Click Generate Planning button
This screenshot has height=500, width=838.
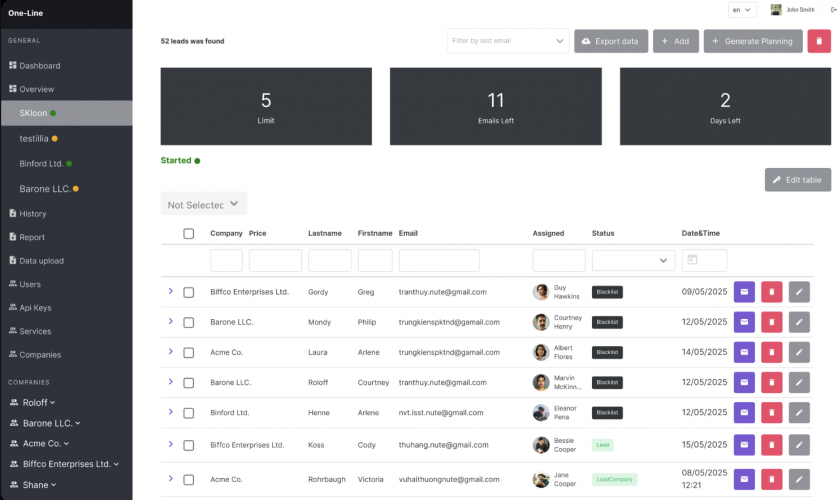click(x=753, y=41)
